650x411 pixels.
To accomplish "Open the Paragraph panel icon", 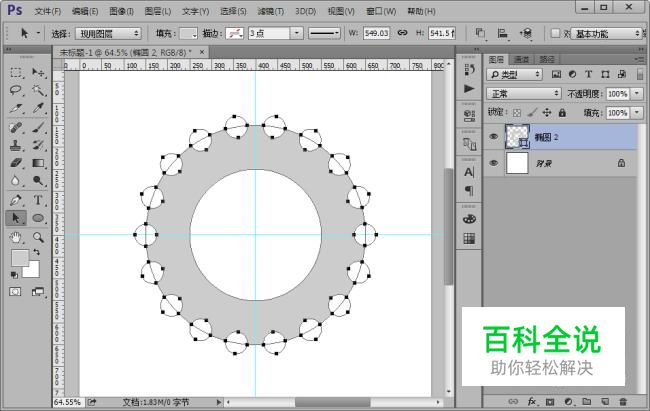I will coord(469,190).
